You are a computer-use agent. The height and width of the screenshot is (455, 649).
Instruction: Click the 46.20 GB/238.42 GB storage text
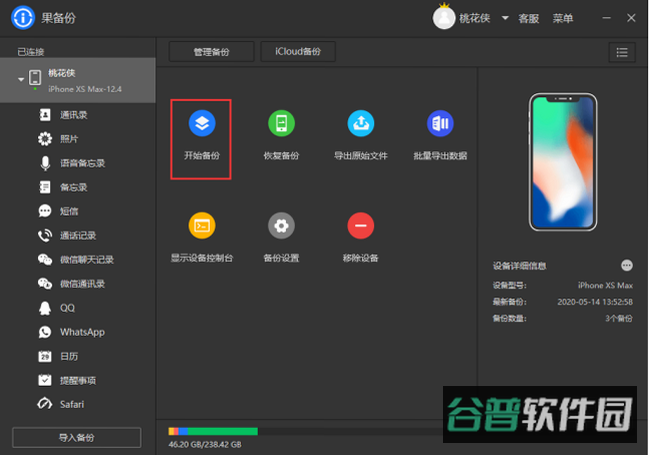coord(205,445)
